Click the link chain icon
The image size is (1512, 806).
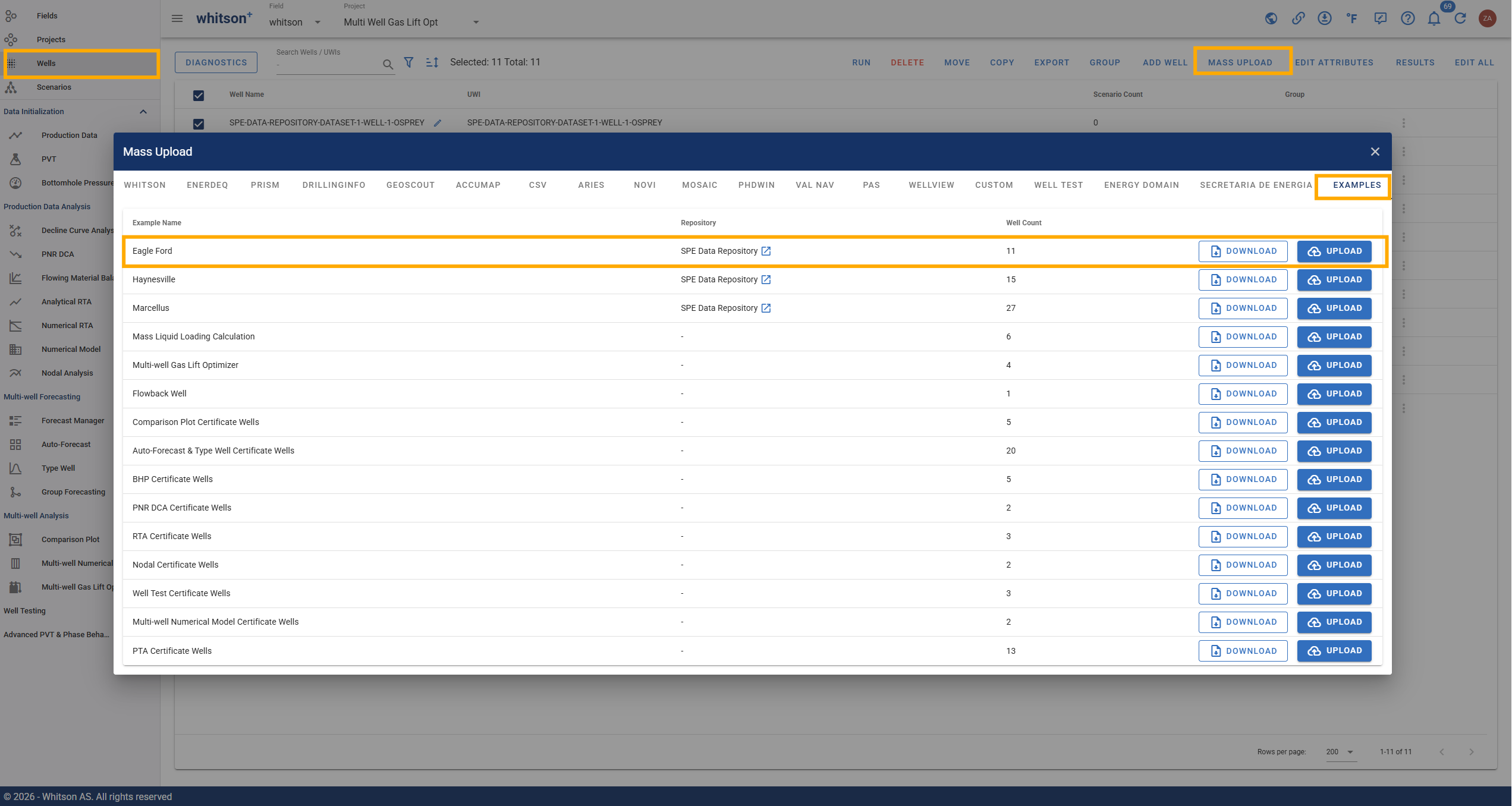coord(1299,18)
